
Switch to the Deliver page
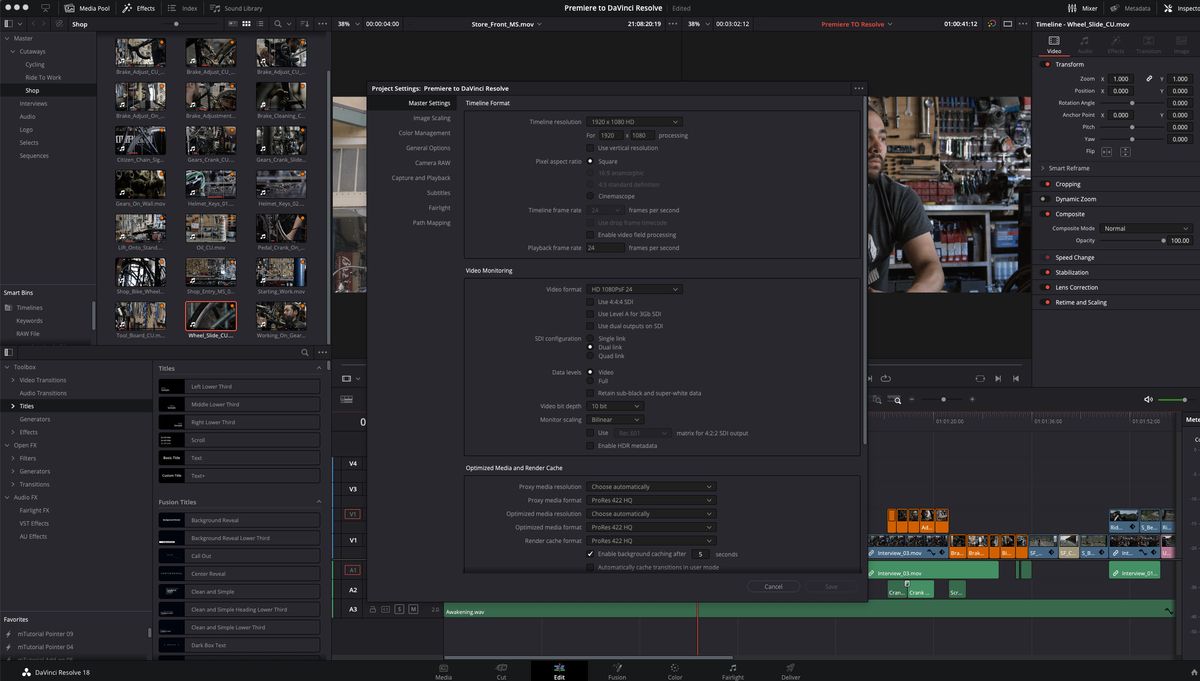coord(790,672)
